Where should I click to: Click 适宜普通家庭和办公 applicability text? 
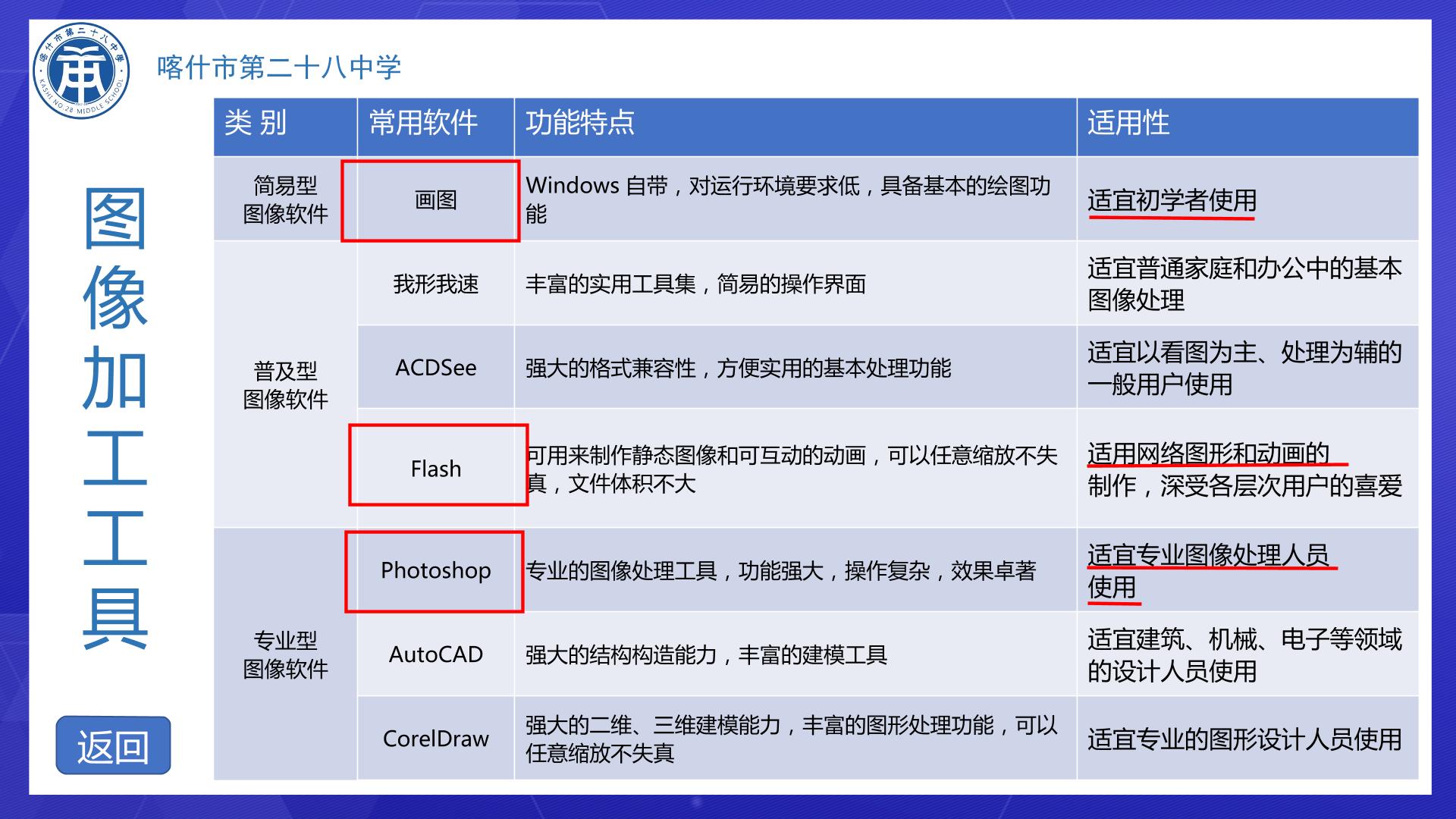tap(1244, 284)
